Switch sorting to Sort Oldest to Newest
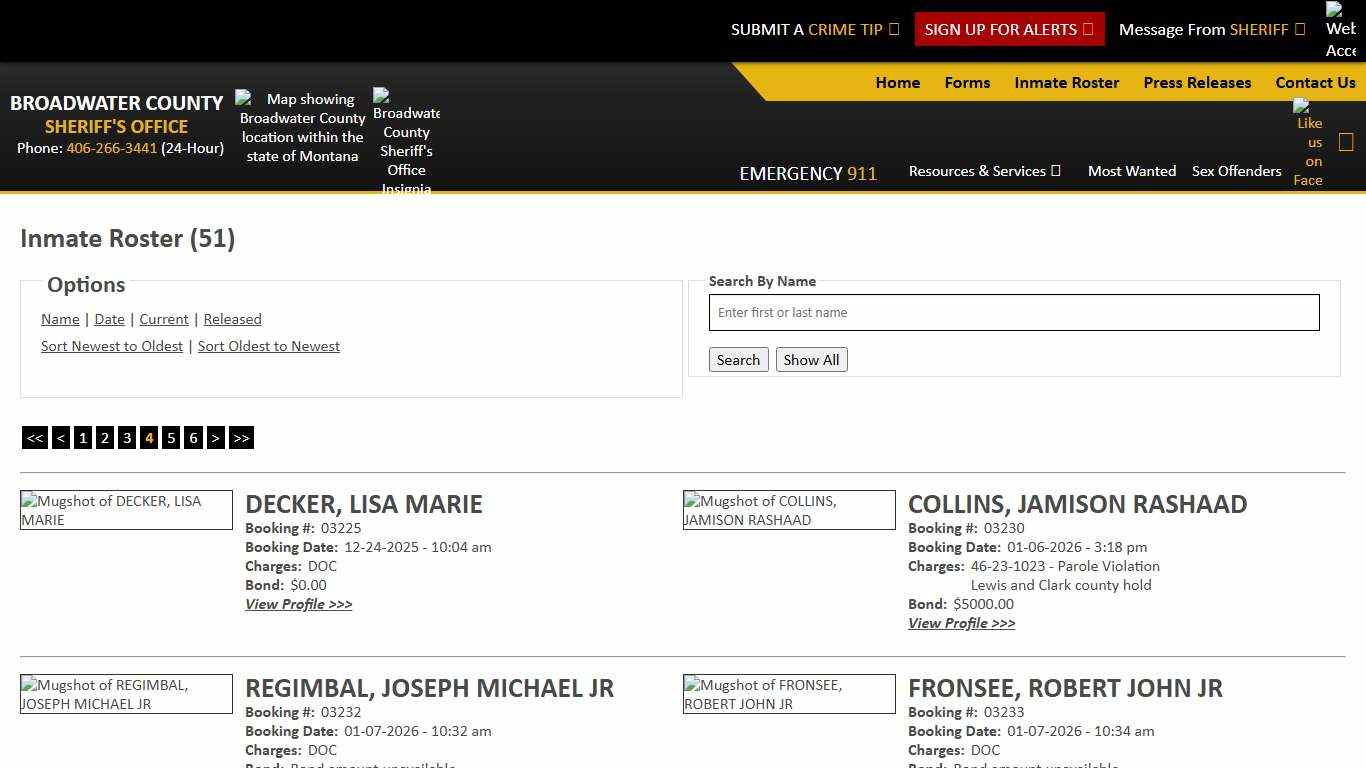This screenshot has height=768, width=1366. (x=269, y=346)
